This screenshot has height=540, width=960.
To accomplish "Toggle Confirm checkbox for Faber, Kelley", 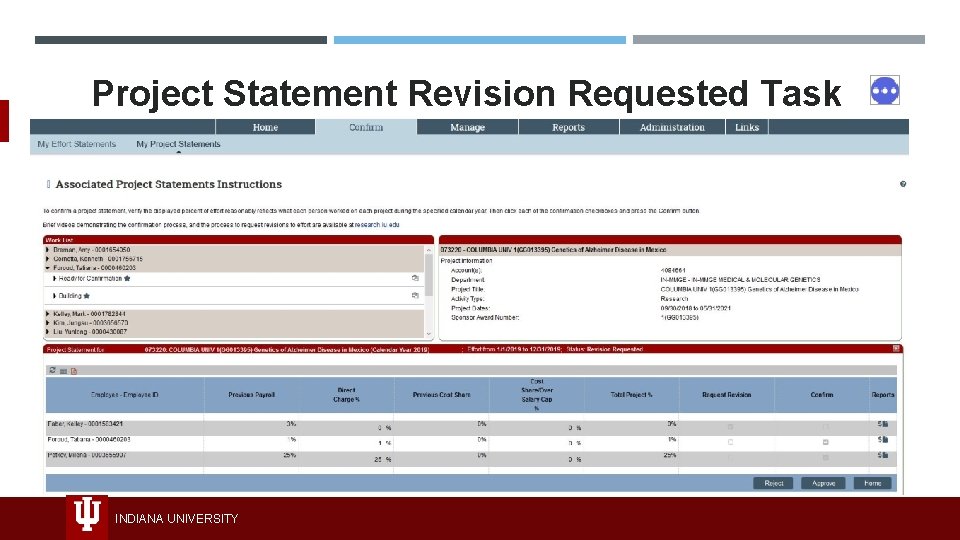I will (x=825, y=427).
